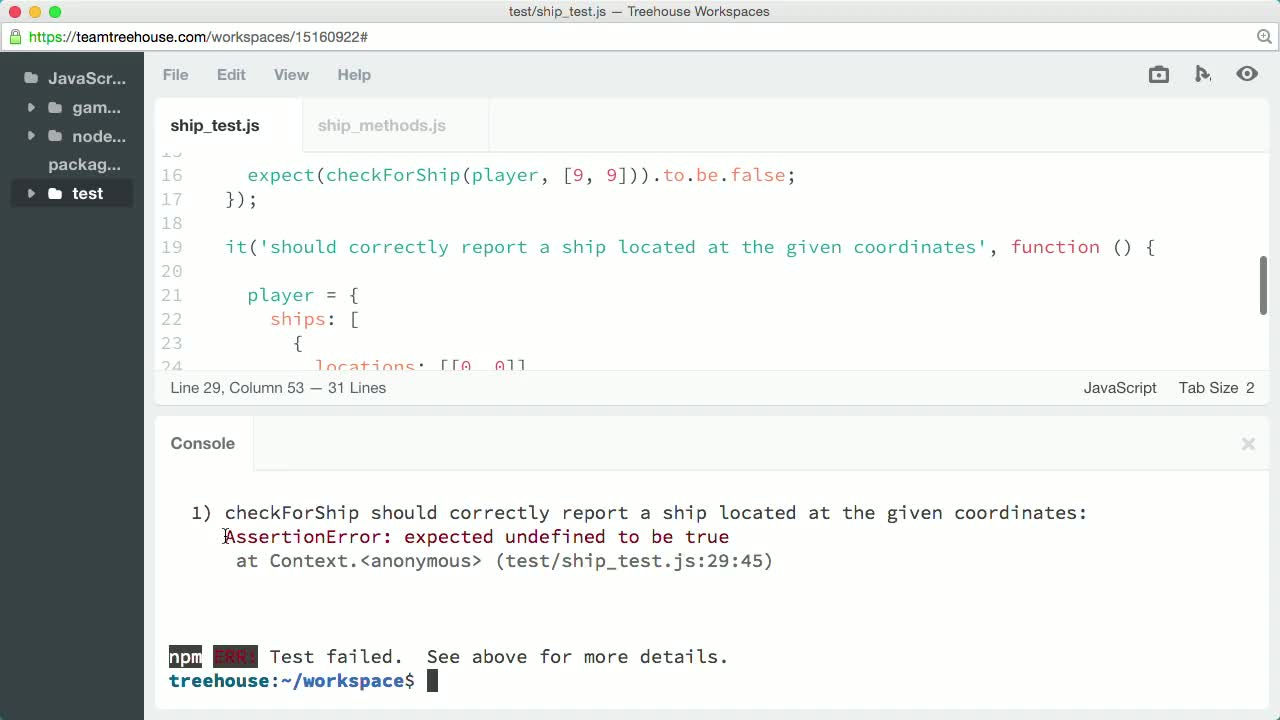This screenshot has width=1280, height=720.
Task: Open the File menu
Action: pyautogui.click(x=175, y=75)
